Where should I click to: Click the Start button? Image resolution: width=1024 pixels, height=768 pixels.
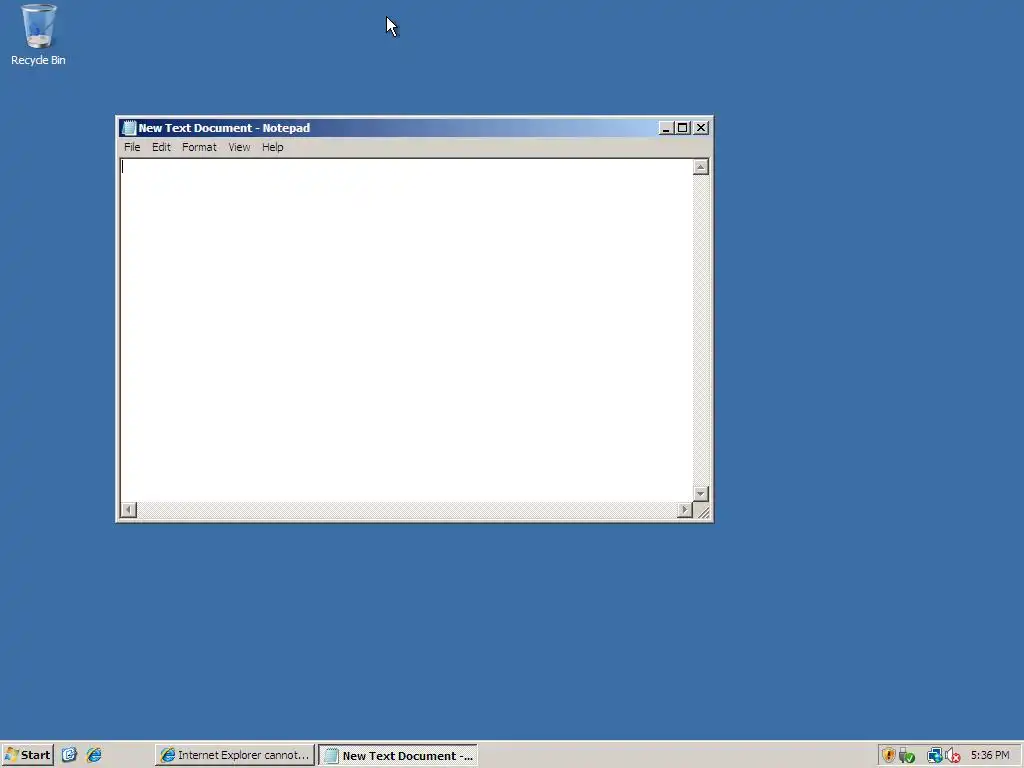(27, 755)
